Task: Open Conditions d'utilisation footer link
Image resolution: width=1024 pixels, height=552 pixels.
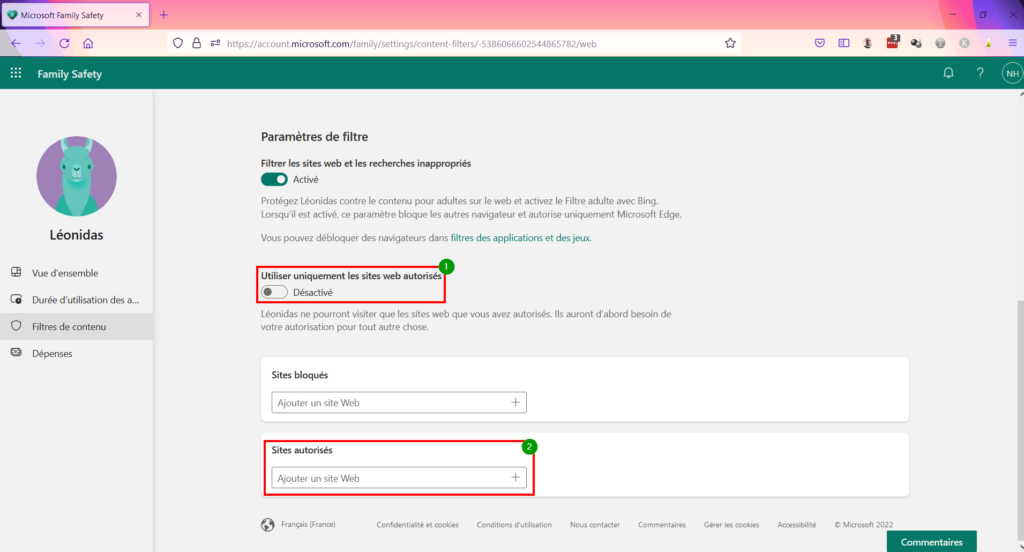Action: 514,525
